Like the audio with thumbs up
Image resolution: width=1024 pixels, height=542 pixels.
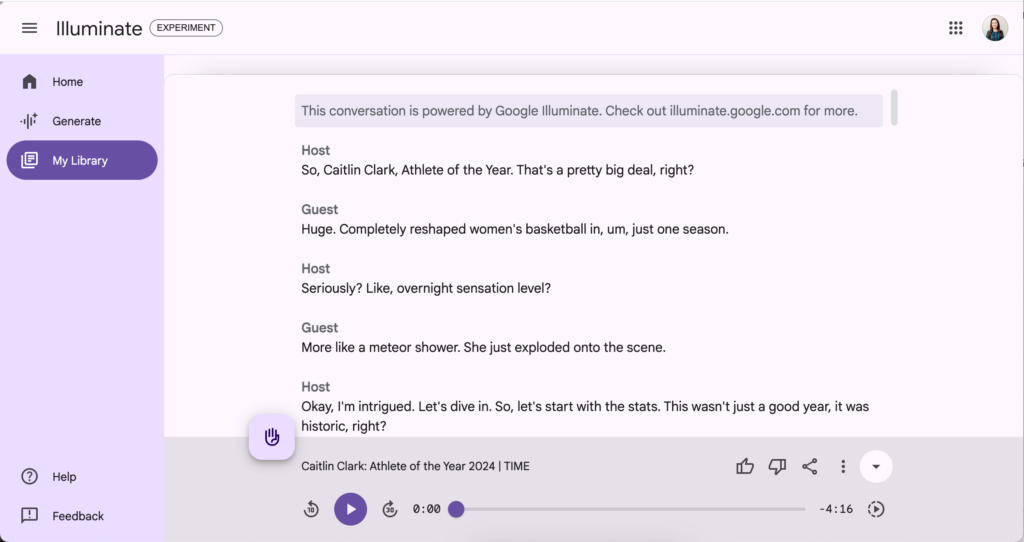744,466
